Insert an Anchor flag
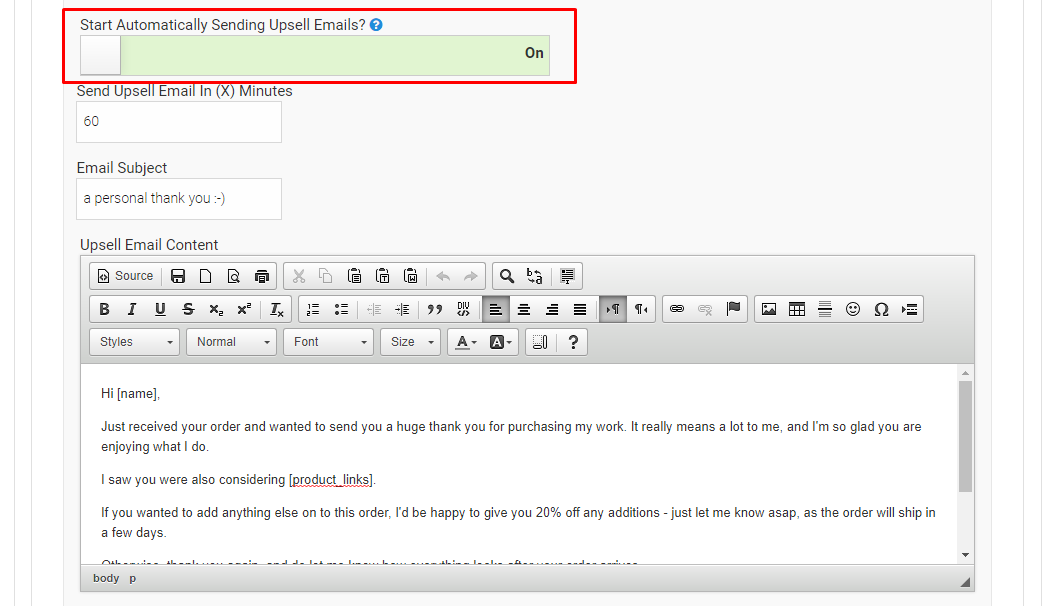Screen dimensions: 1057x606 pos(733,309)
